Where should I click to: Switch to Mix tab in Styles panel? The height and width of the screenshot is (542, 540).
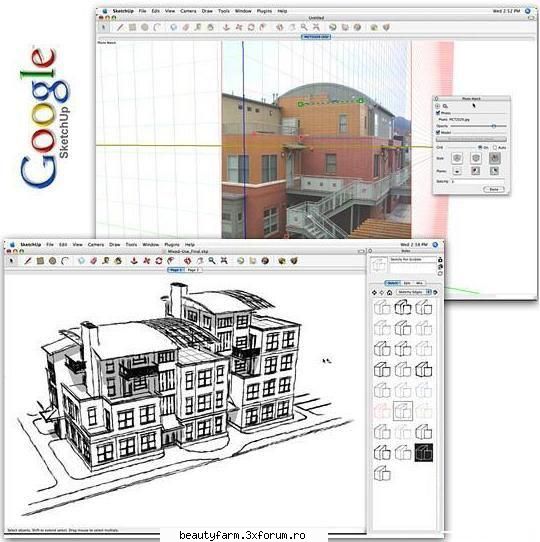[x=419, y=283]
